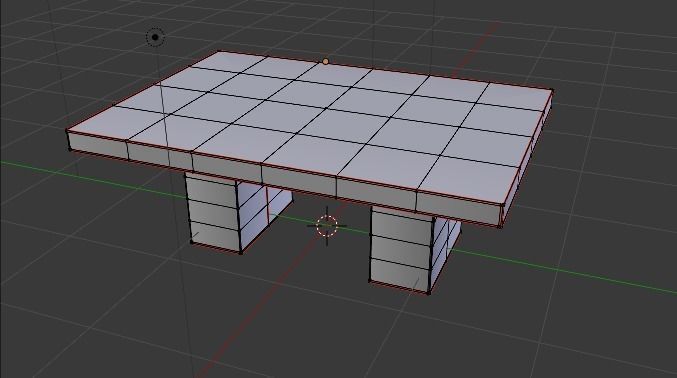Image resolution: width=677 pixels, height=378 pixels.
Task: Click the 3D cursor crosshair in viewport
Action: (x=327, y=226)
